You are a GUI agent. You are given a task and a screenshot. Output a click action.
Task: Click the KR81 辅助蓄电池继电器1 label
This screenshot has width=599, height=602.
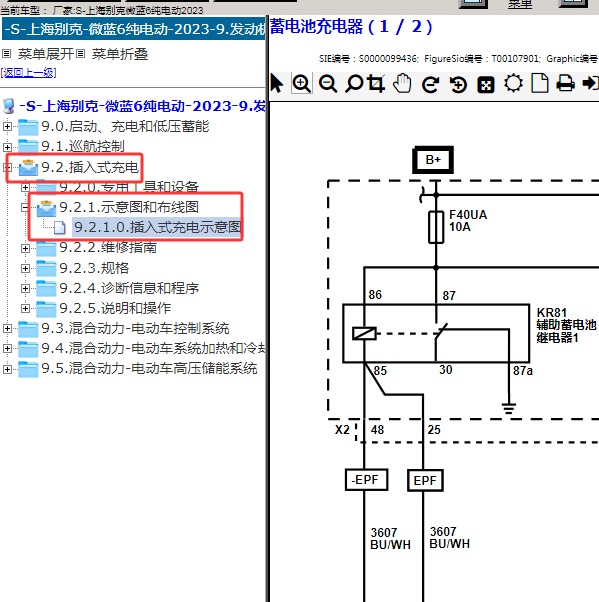tap(566, 325)
